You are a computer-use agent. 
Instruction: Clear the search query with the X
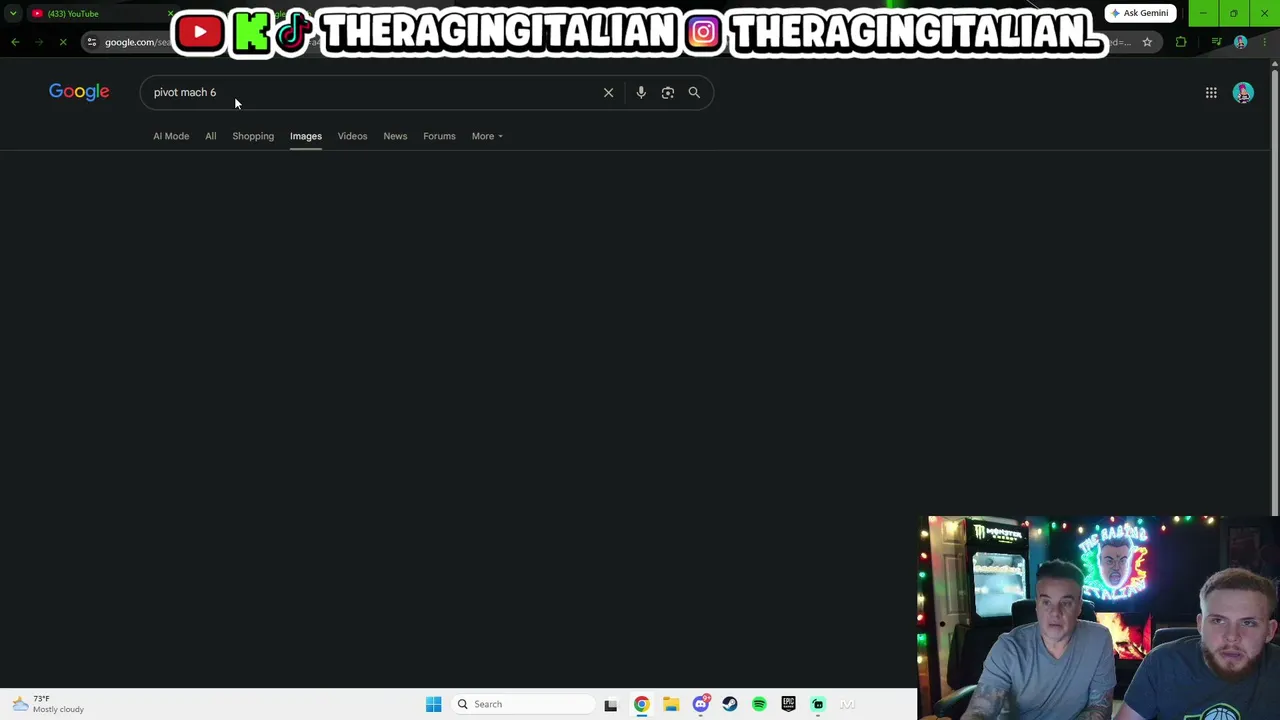click(x=608, y=92)
